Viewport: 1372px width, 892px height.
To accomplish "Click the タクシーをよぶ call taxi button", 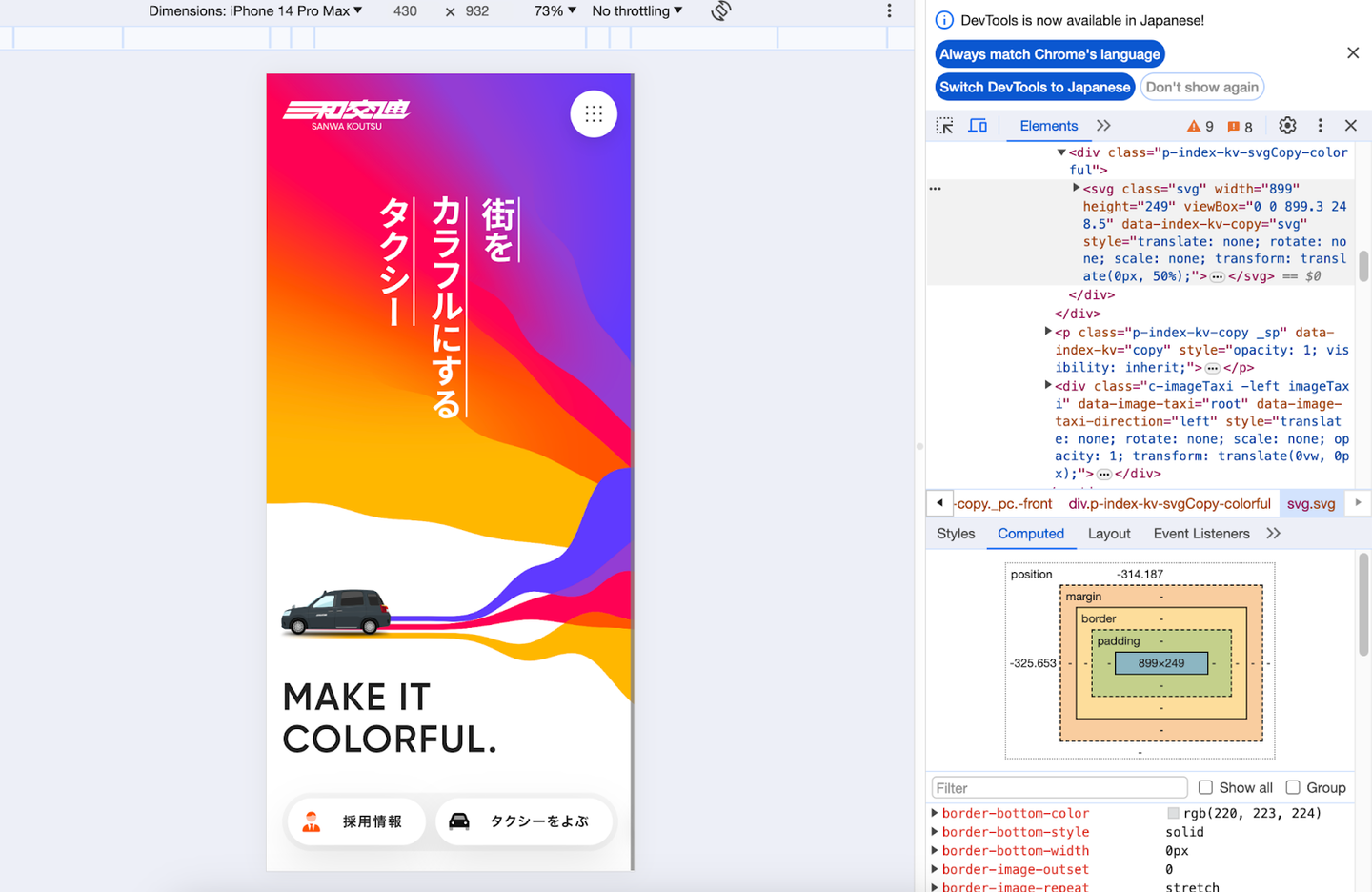I will (x=524, y=821).
